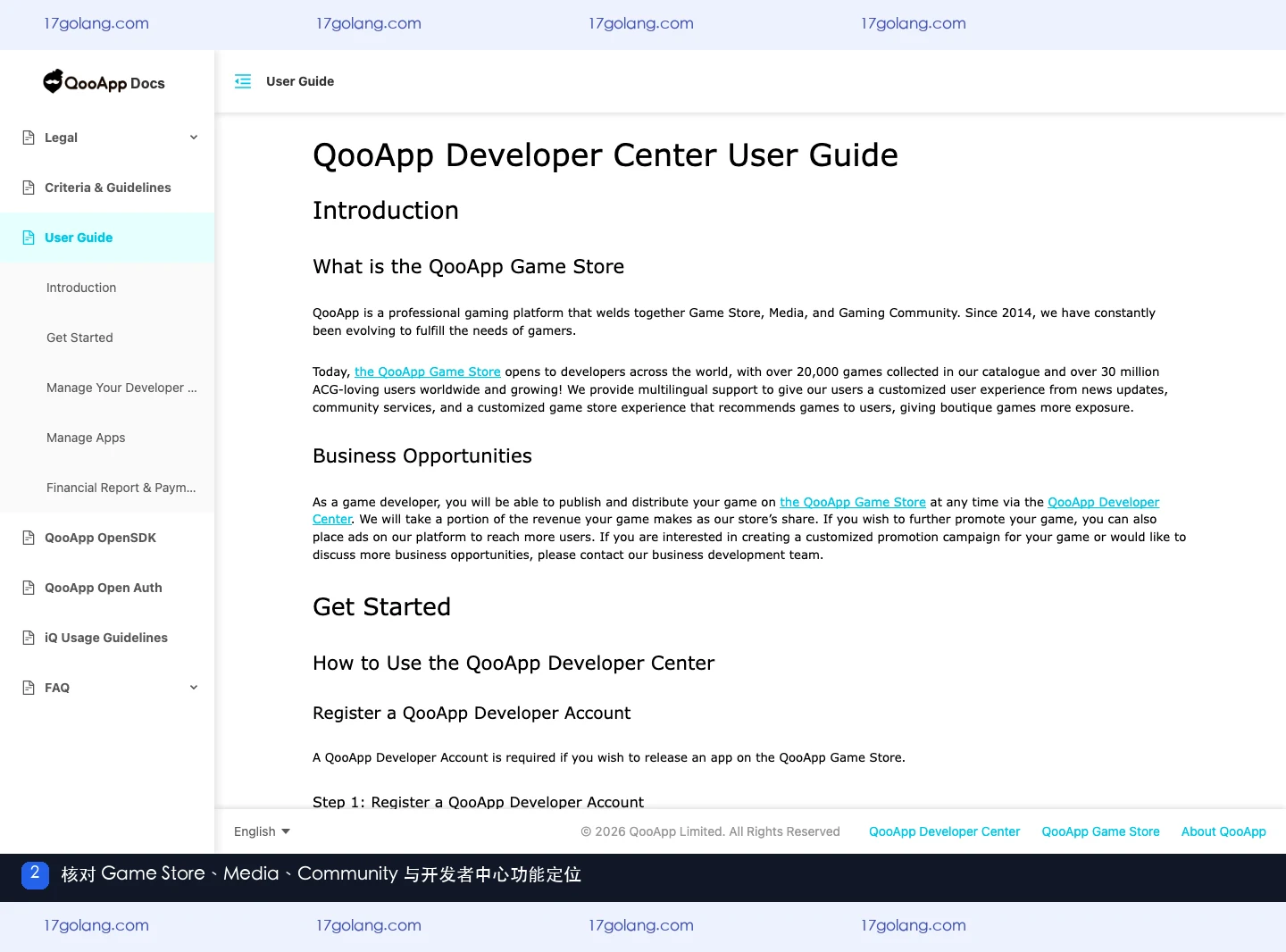Screen dimensions: 1286x952
Task: Click the 'Business Opportunities' heading
Action: coord(422,456)
